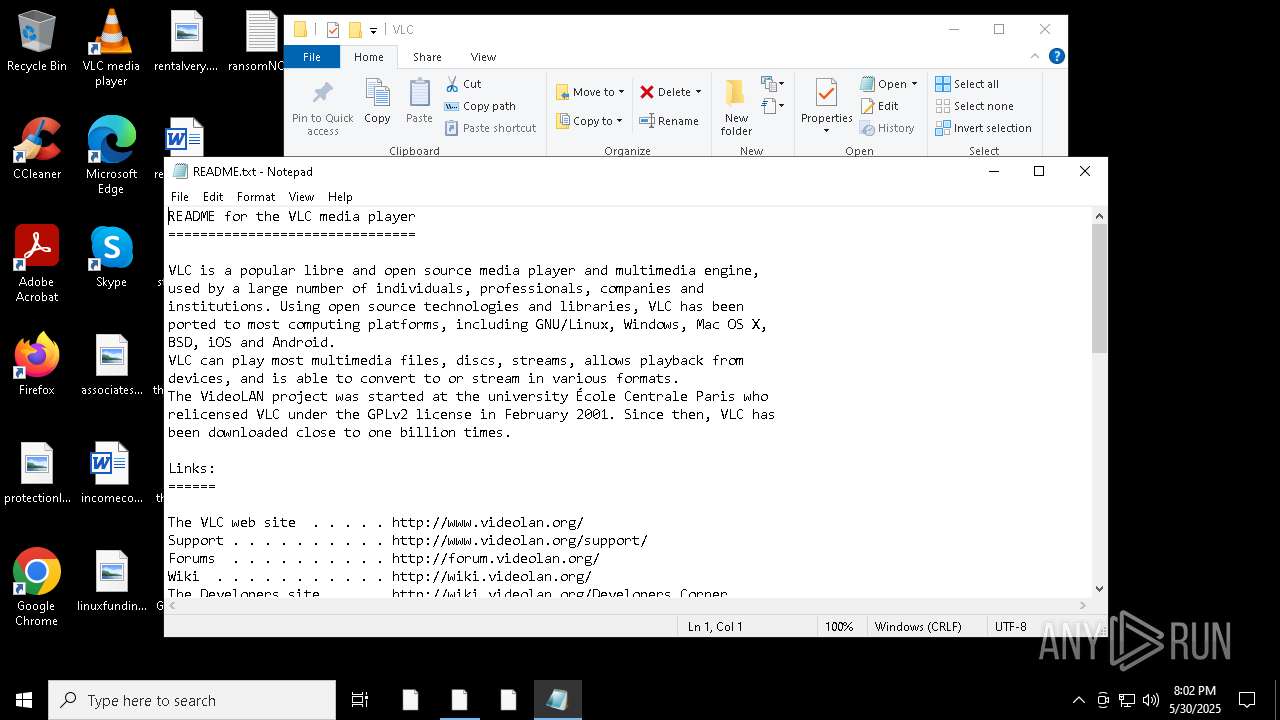Click the clock showing 8:02 PM
This screenshot has height=720, width=1280.
(x=1195, y=700)
